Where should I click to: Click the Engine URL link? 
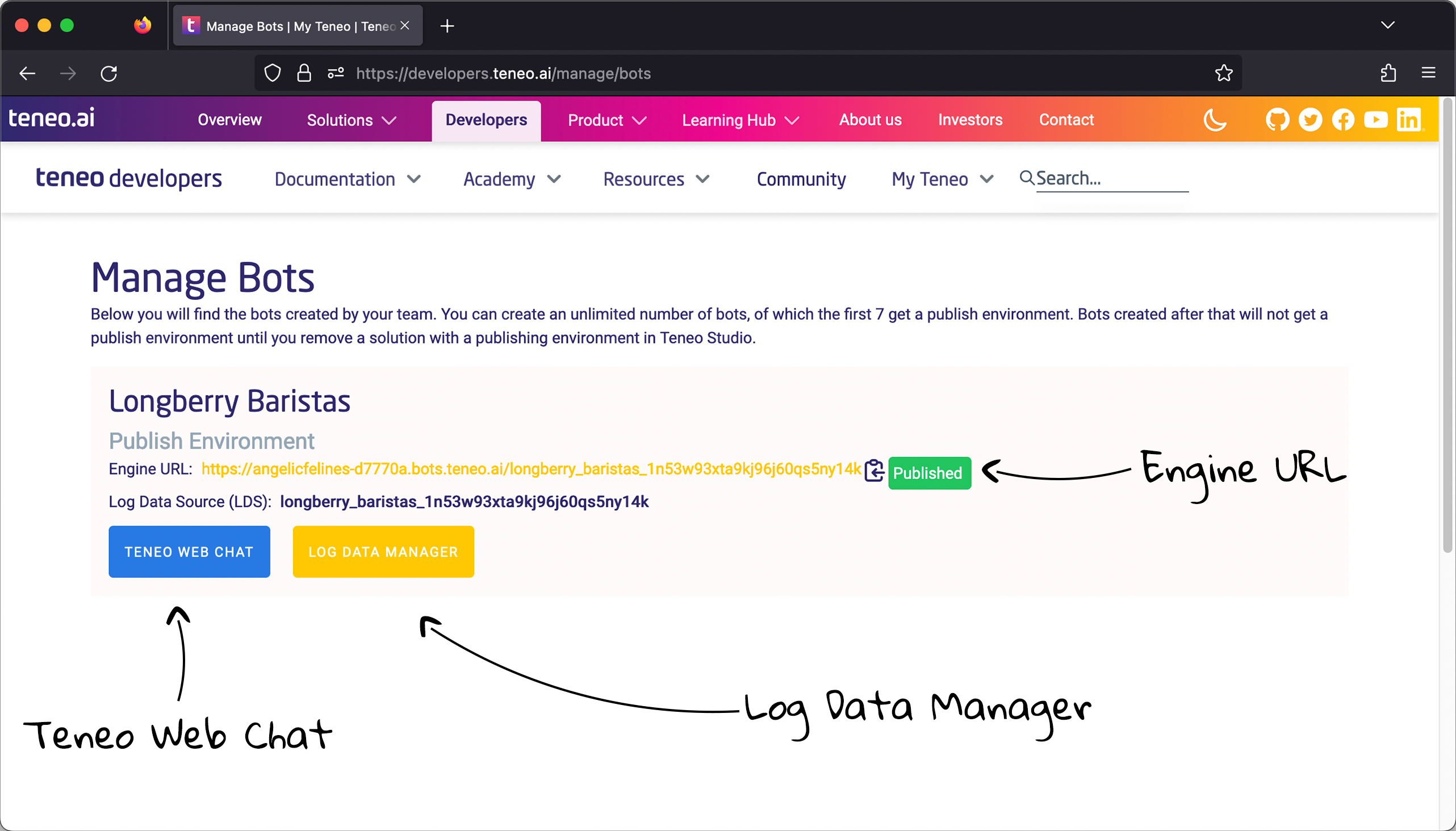[530, 469]
